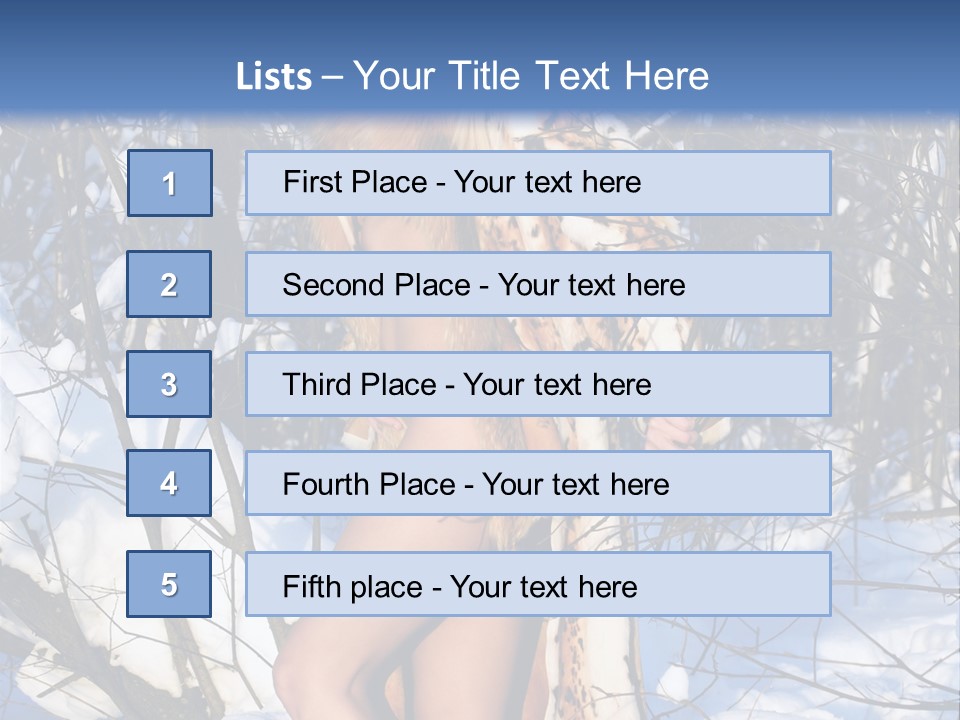Click the text Second Place
960x720 pixels.
tap(377, 285)
